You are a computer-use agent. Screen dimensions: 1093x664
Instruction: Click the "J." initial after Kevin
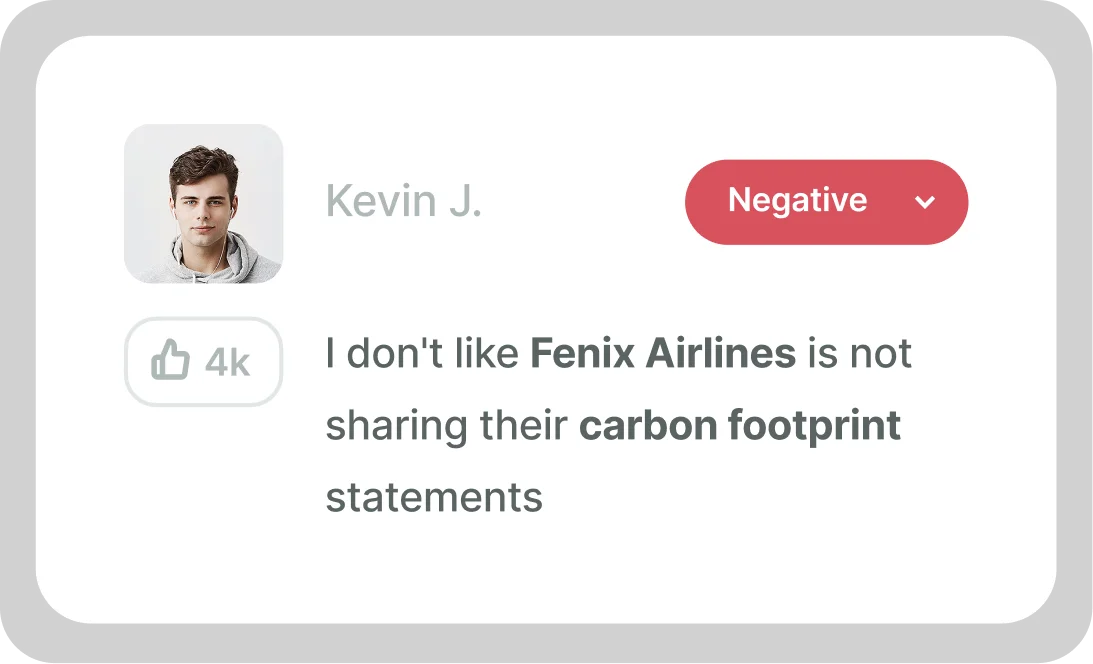click(465, 201)
